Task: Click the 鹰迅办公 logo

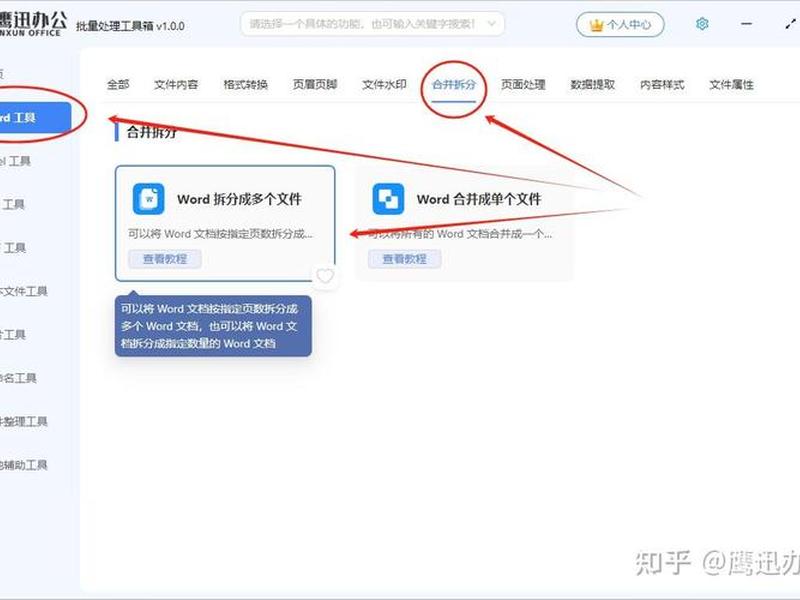Action: [33, 24]
